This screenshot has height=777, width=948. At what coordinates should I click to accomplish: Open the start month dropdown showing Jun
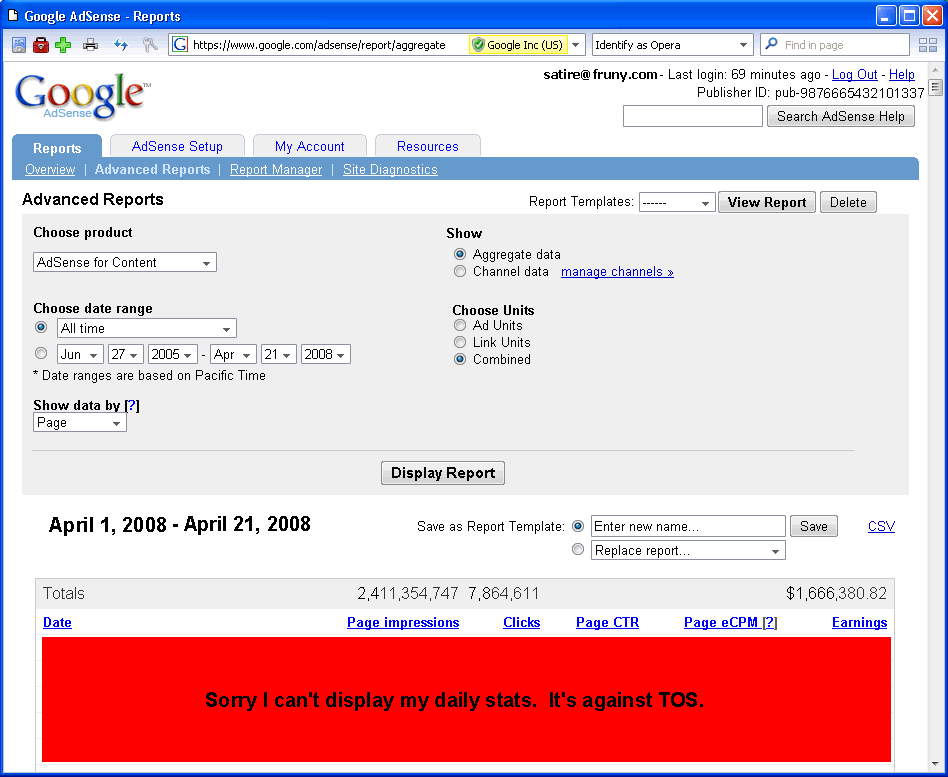point(80,354)
